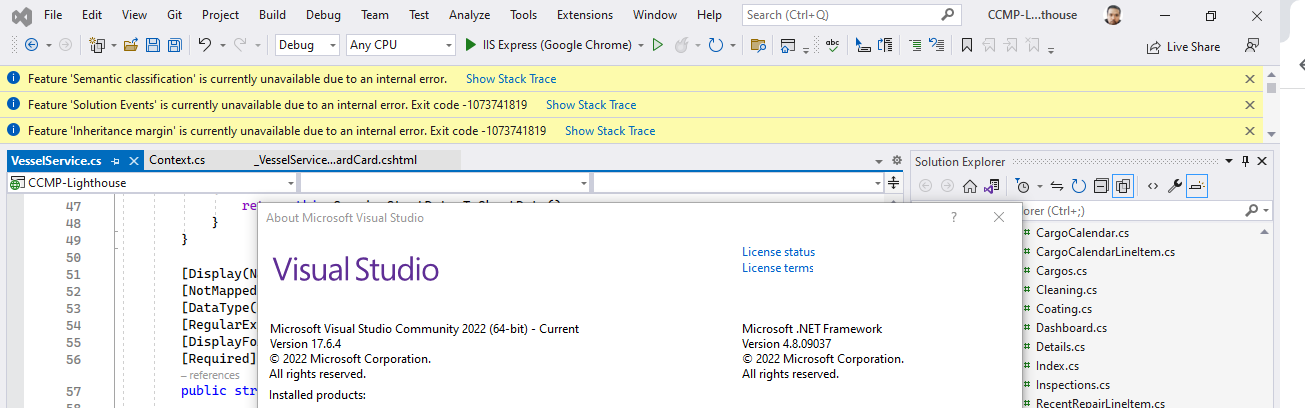
Task: Click the editor settings gear icon
Action: tap(896, 160)
